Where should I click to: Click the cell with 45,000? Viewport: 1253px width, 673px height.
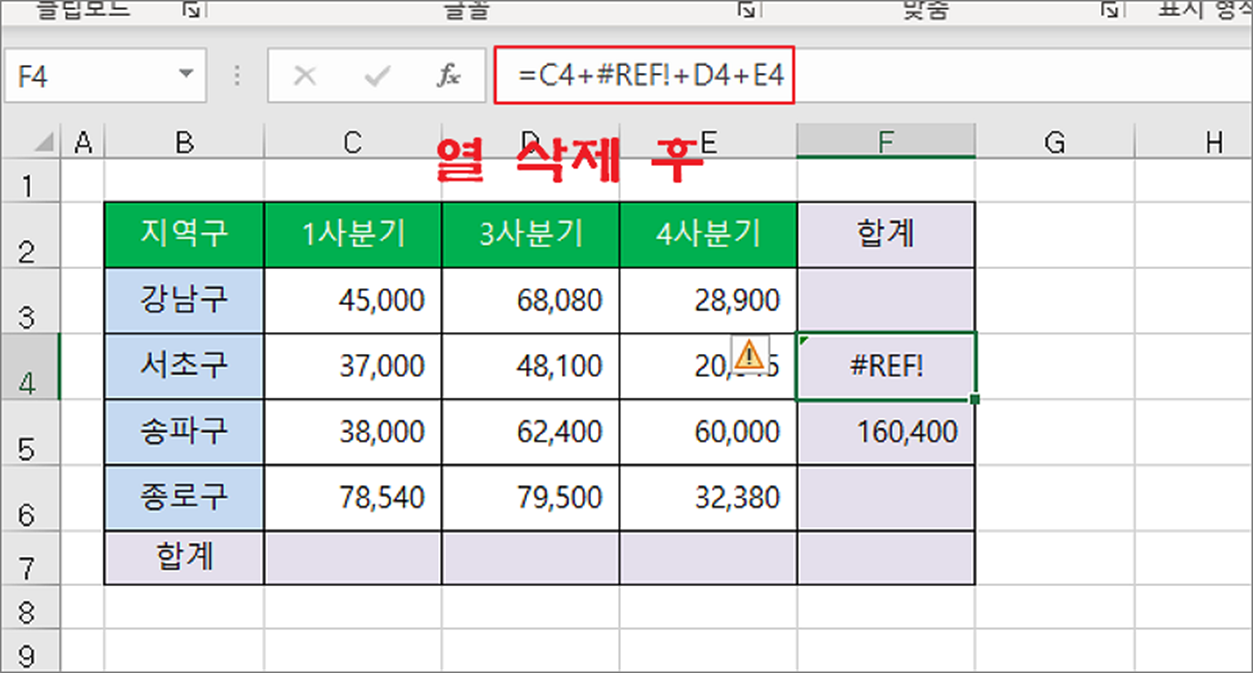353,300
